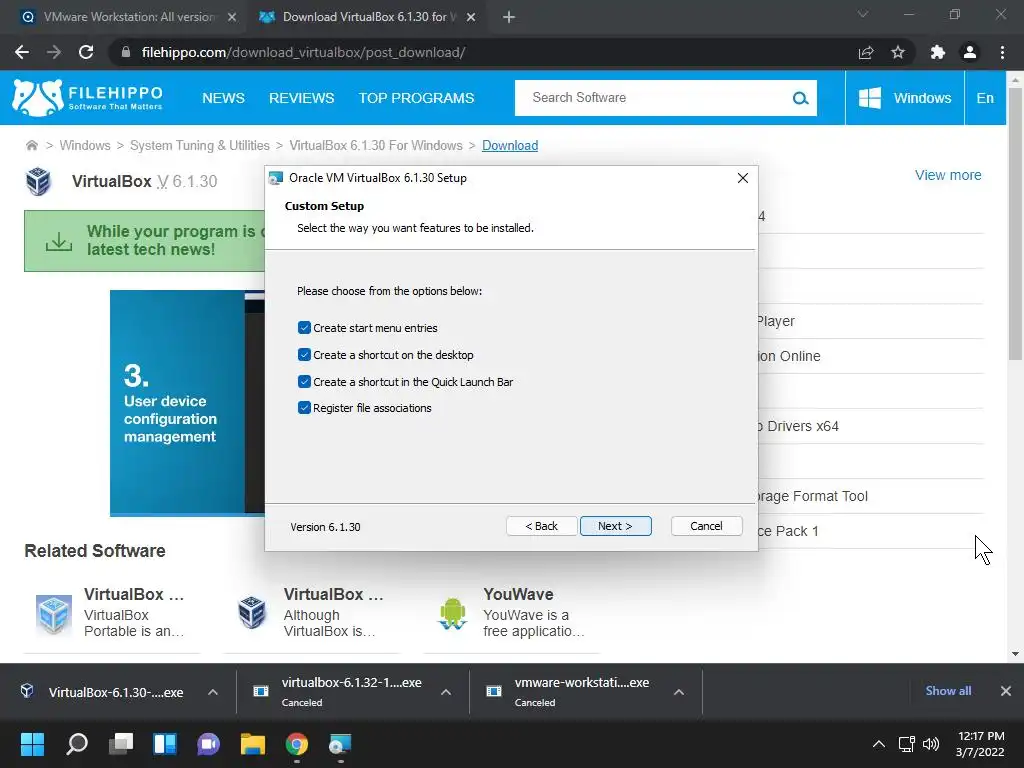Expand vmware-workstation download options
1024x768 pixels.
click(x=679, y=692)
